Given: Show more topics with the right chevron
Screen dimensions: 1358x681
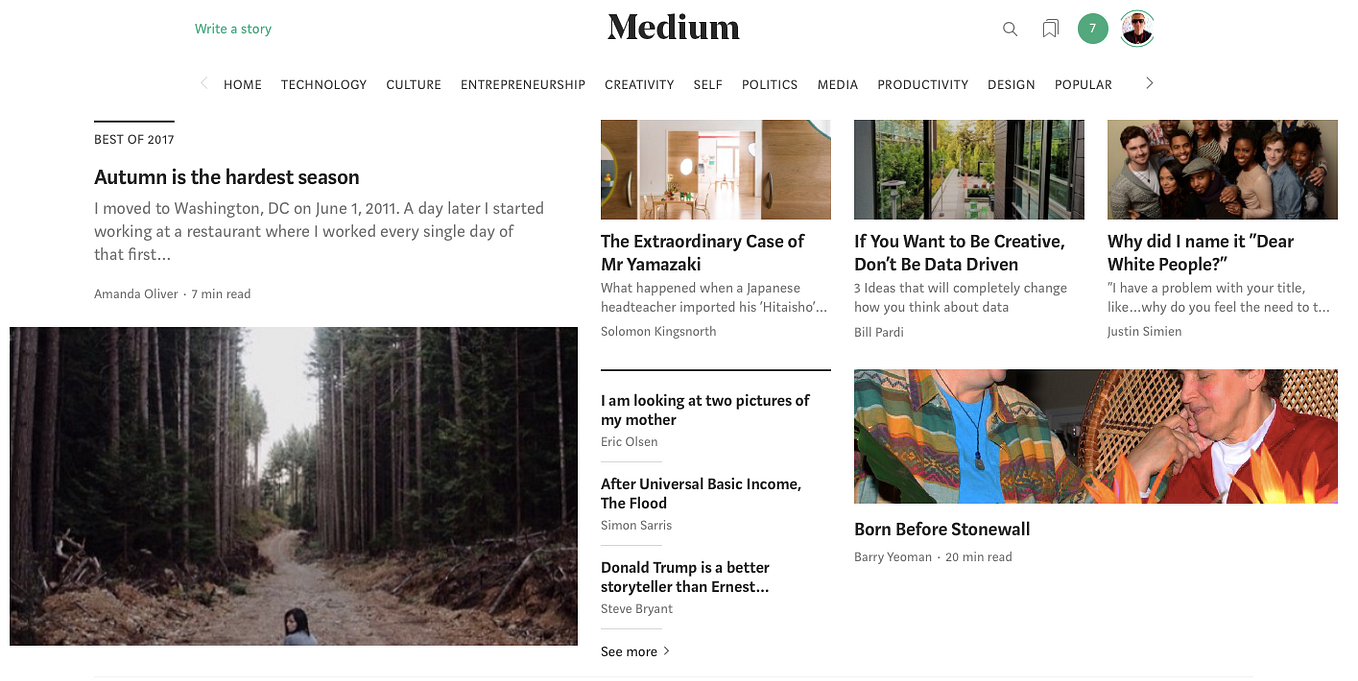Looking at the screenshot, I should (x=1149, y=84).
